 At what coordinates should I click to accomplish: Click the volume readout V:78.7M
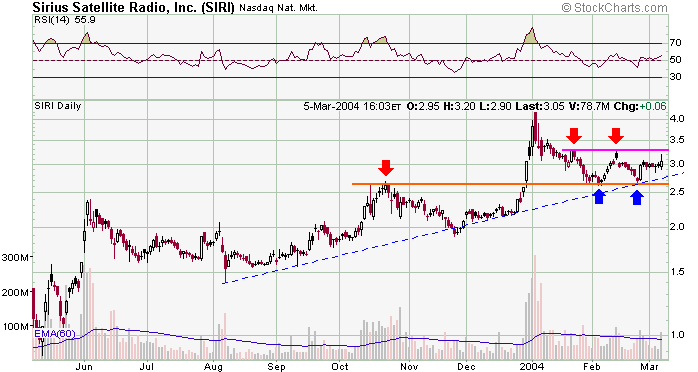click(x=589, y=106)
